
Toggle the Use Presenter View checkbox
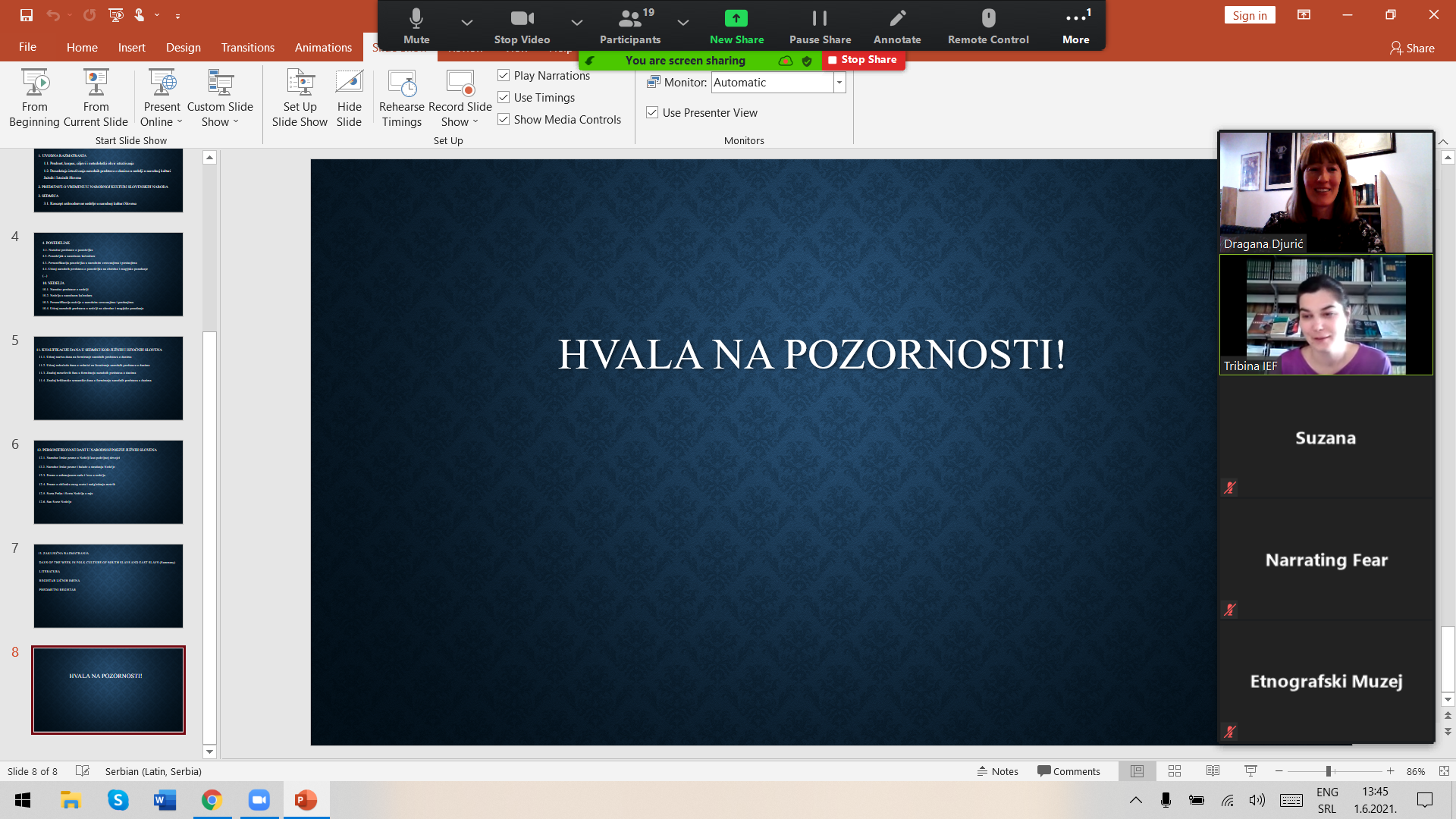point(652,112)
